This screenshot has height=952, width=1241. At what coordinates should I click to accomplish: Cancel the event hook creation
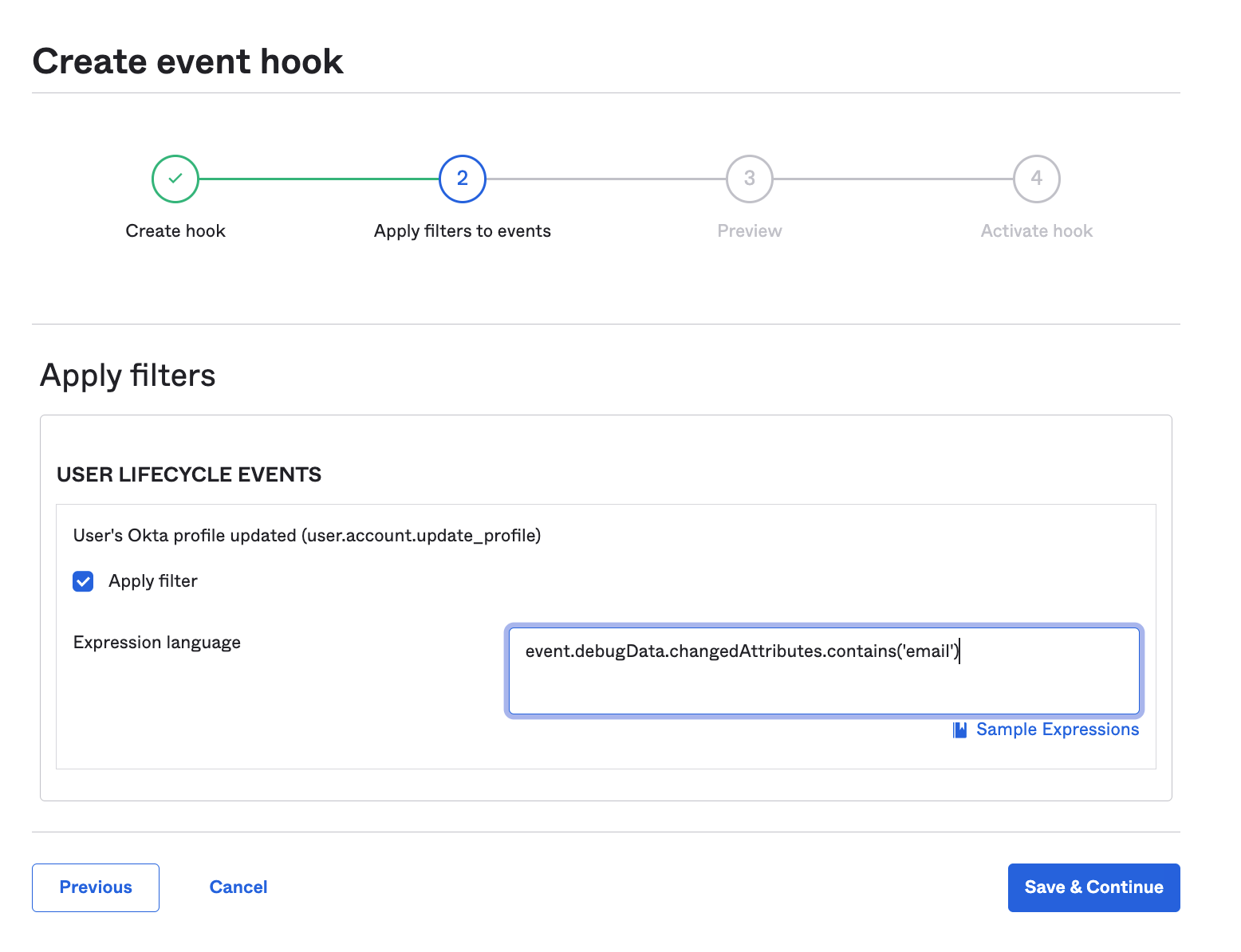pyautogui.click(x=238, y=887)
